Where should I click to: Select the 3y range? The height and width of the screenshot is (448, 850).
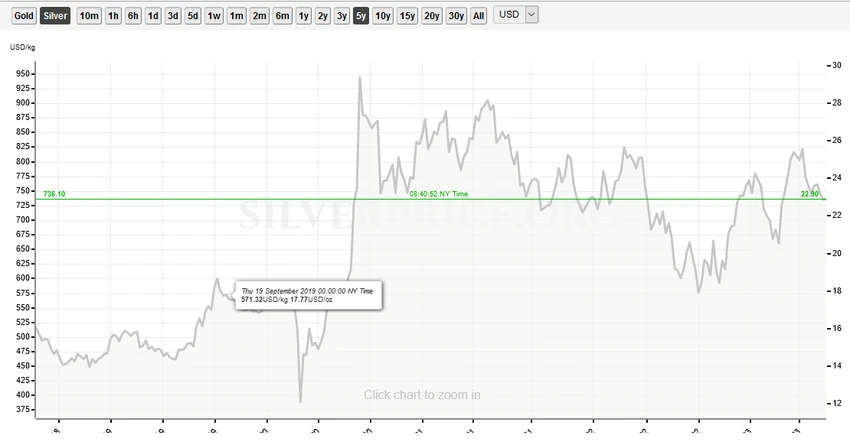[x=342, y=16]
